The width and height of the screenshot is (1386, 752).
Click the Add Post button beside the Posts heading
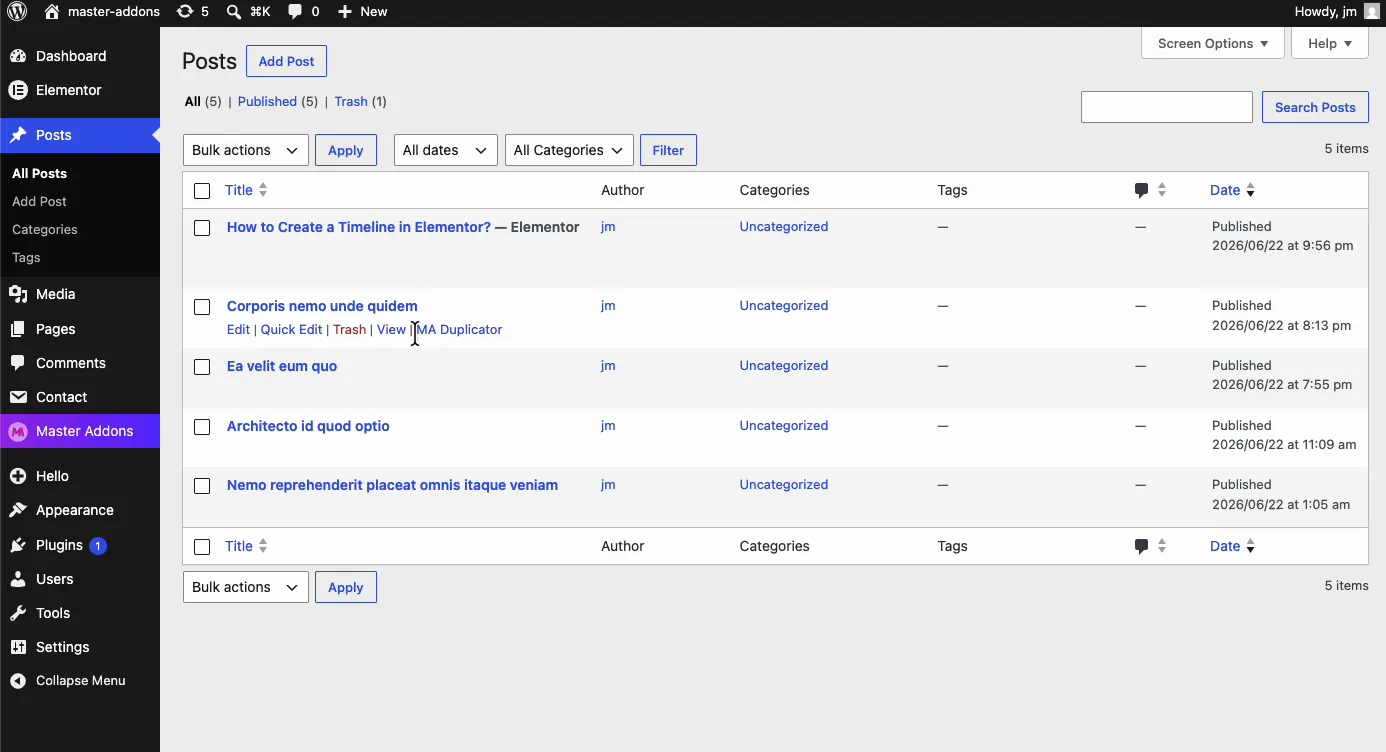coord(286,61)
